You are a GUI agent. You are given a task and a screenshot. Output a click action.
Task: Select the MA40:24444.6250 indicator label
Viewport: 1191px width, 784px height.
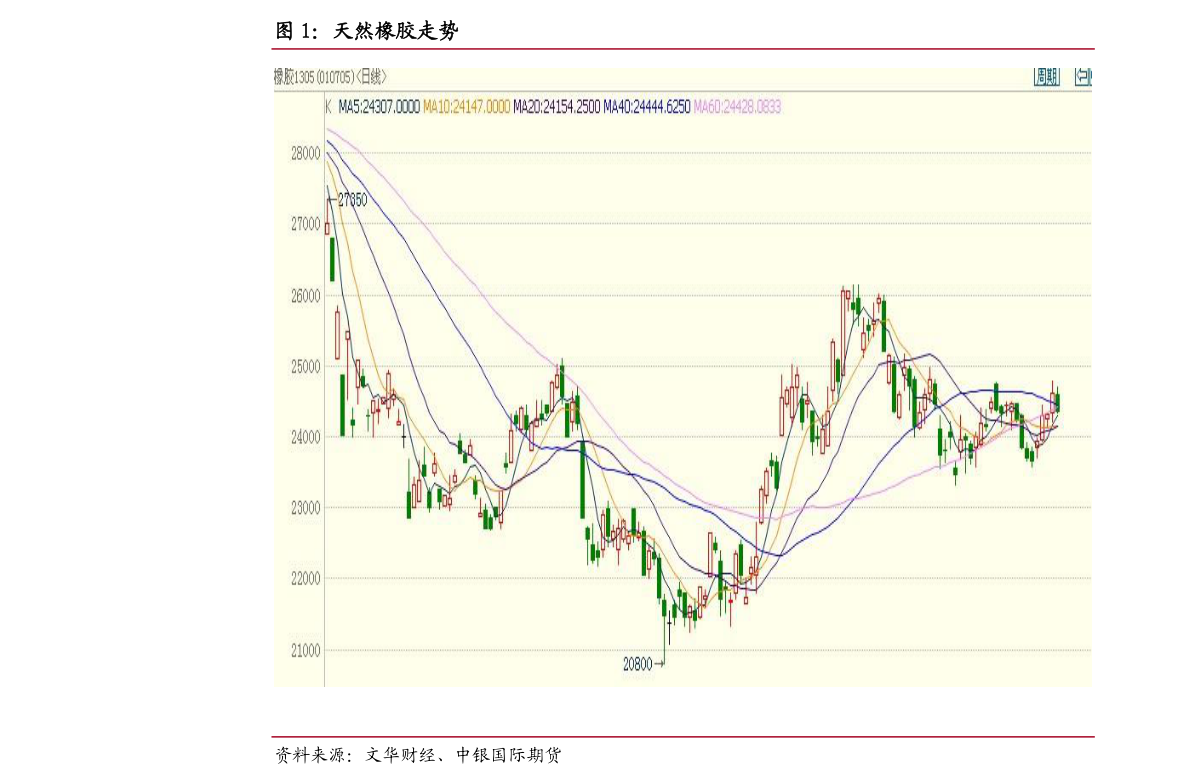click(646, 107)
